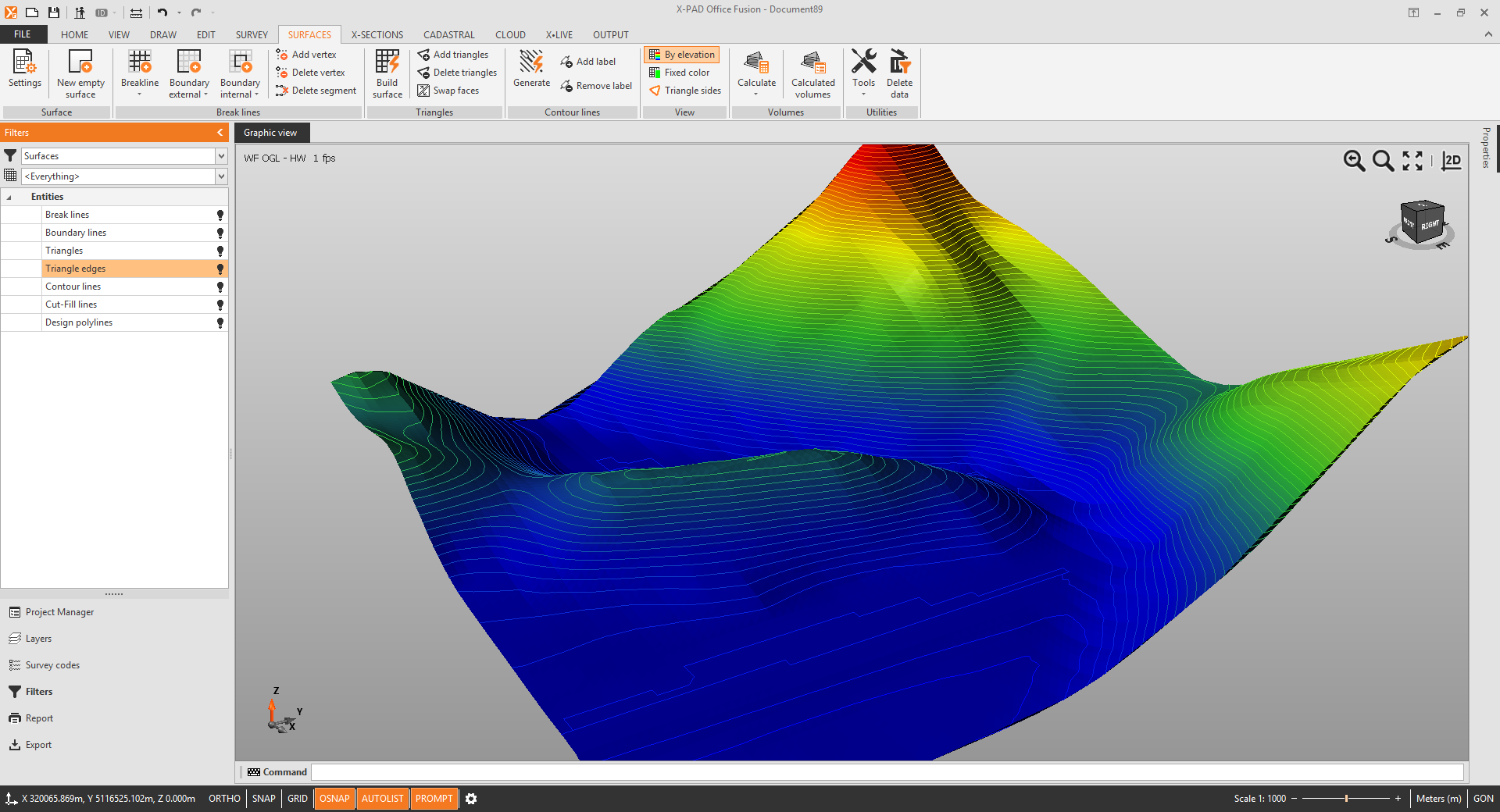Click the Build surface icon

[x=387, y=62]
